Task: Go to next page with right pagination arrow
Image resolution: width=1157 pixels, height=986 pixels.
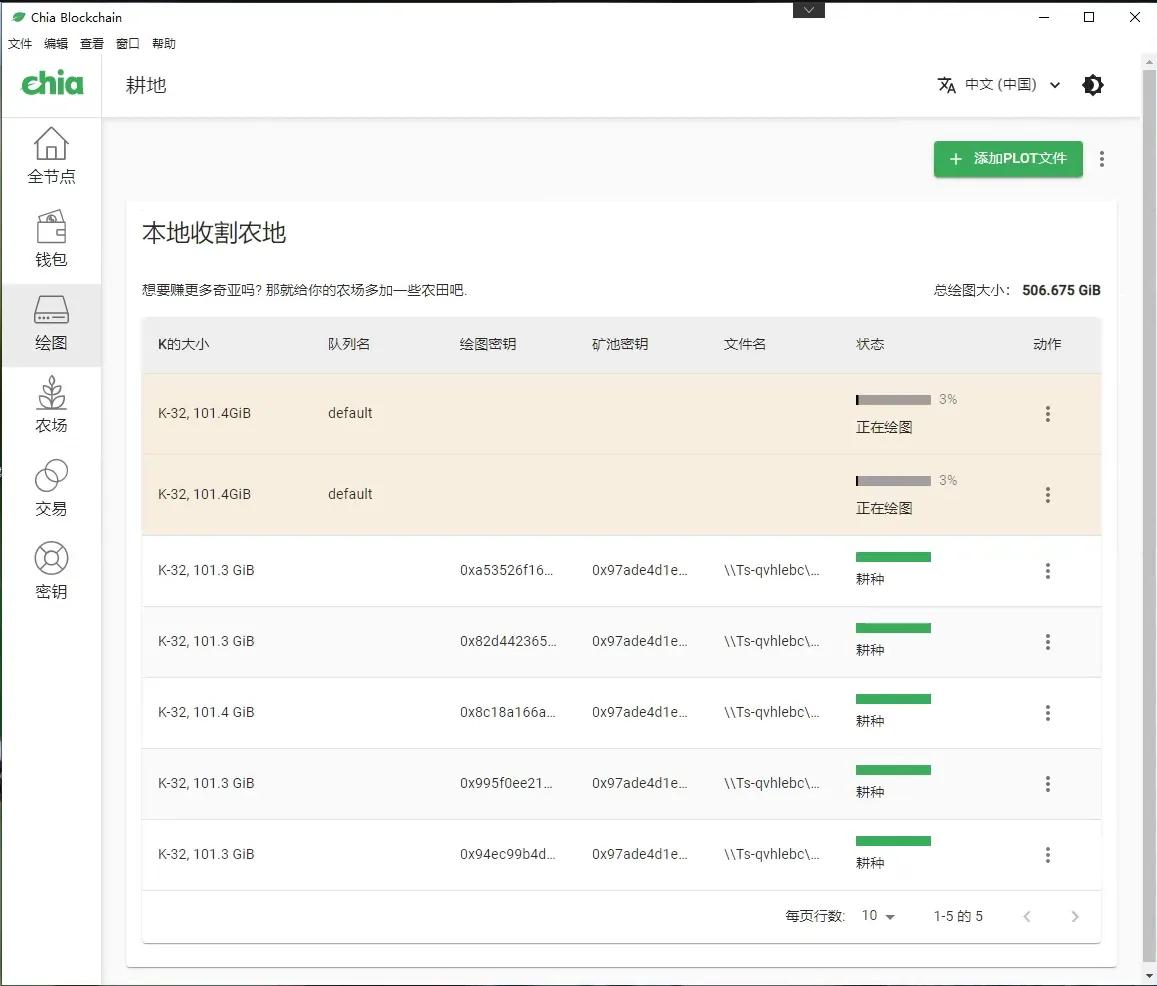Action: pyautogui.click(x=1075, y=915)
